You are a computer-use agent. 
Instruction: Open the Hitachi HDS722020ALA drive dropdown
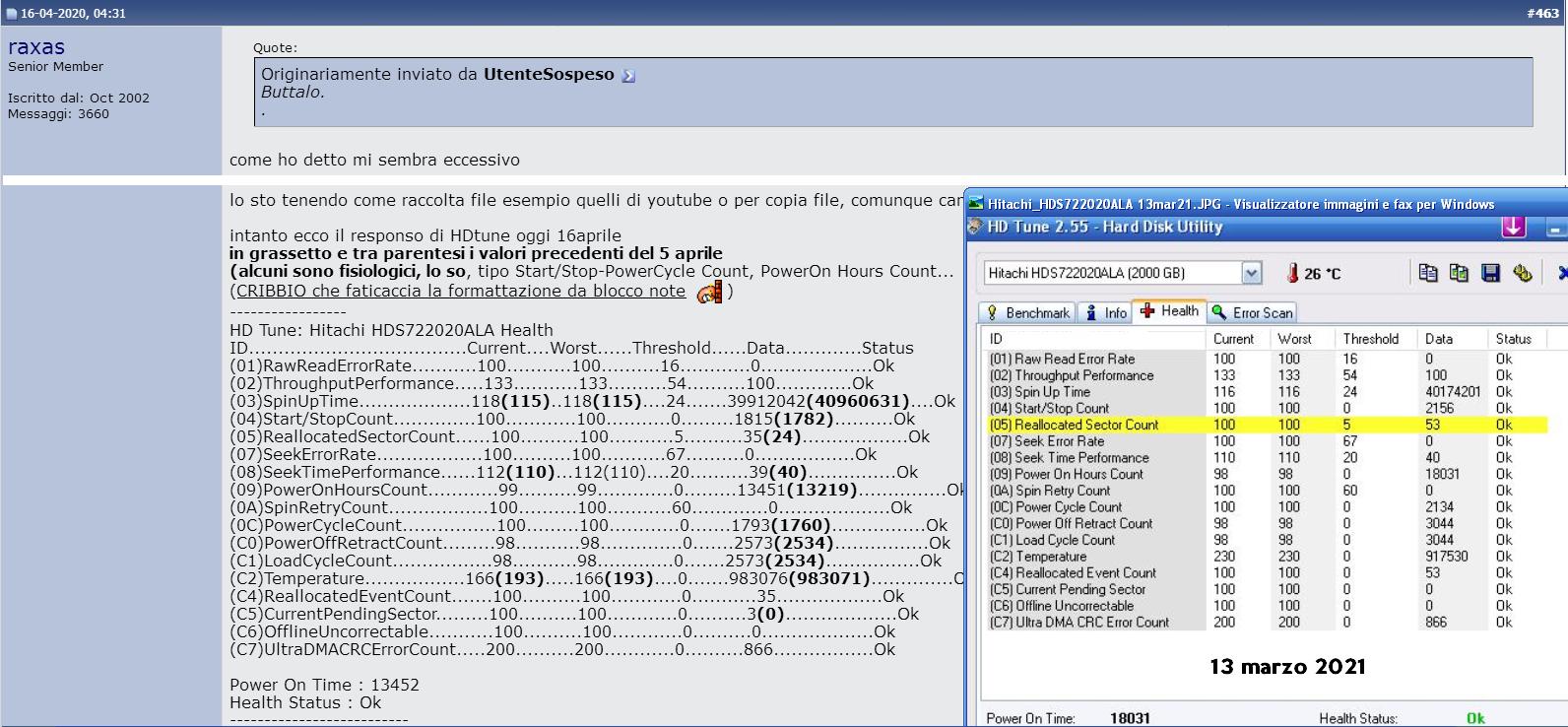(1251, 273)
